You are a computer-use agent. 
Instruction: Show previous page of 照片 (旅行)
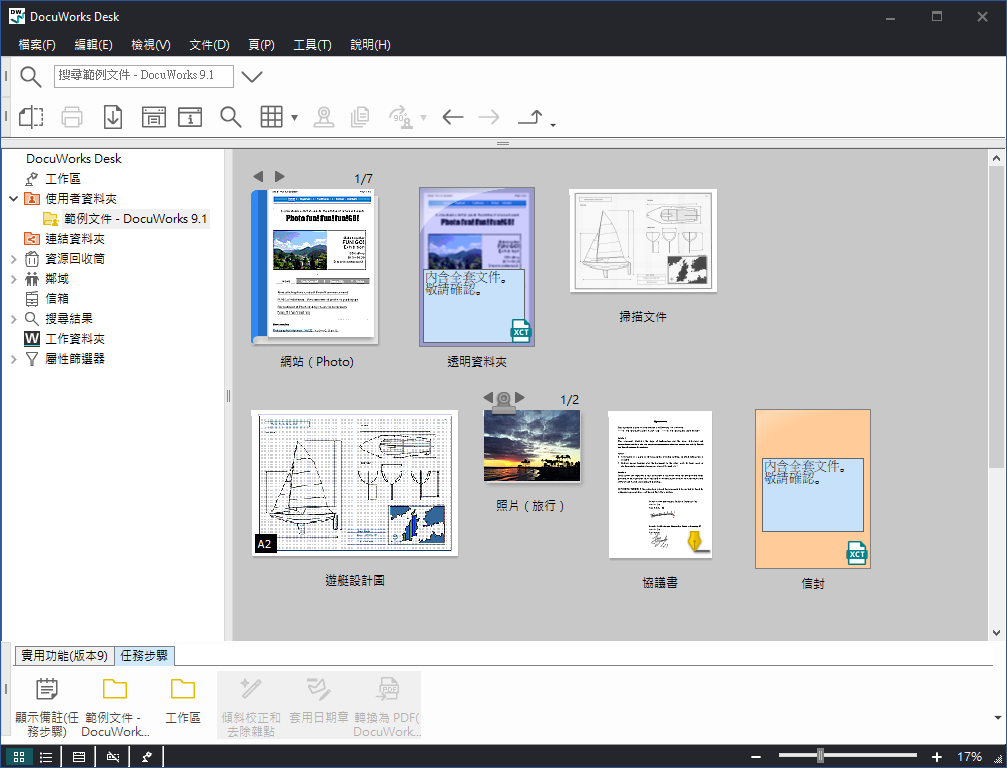pos(488,397)
